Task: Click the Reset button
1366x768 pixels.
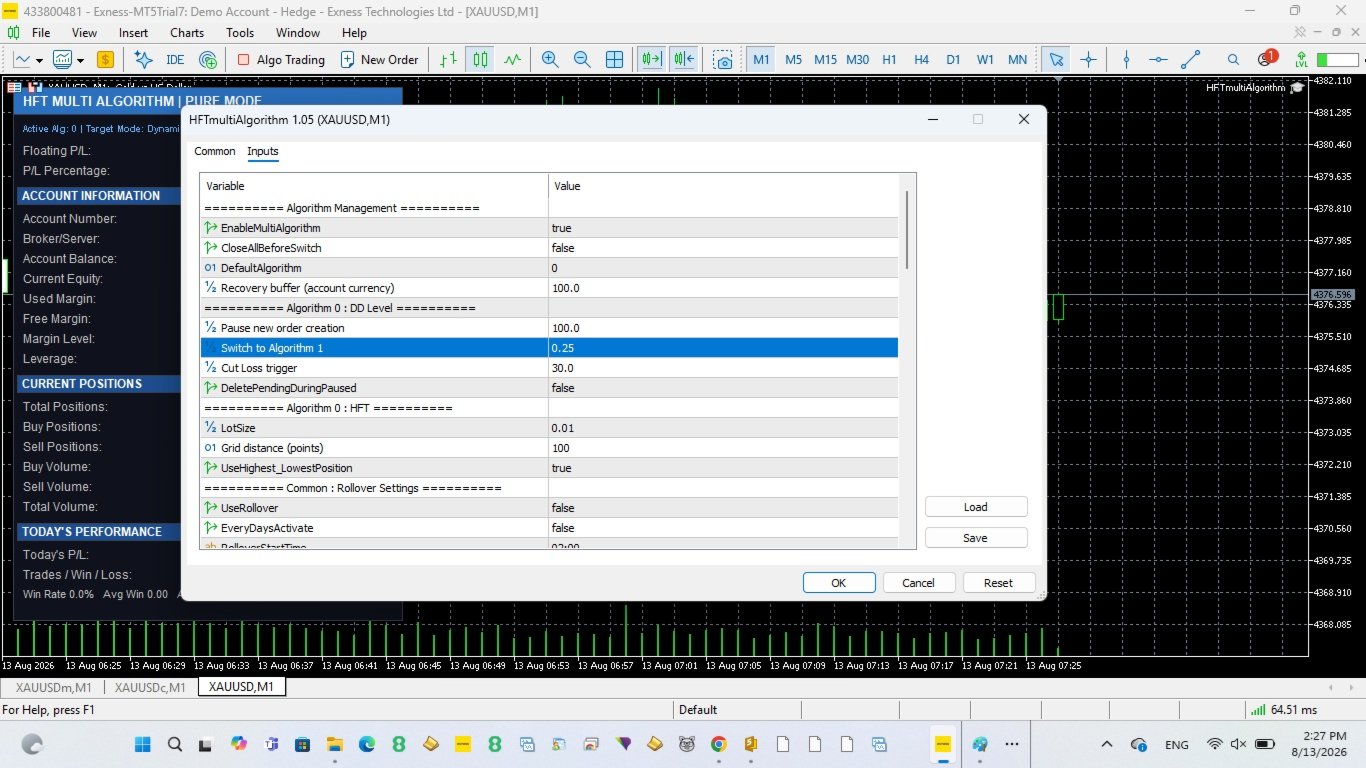Action: [x=998, y=582]
